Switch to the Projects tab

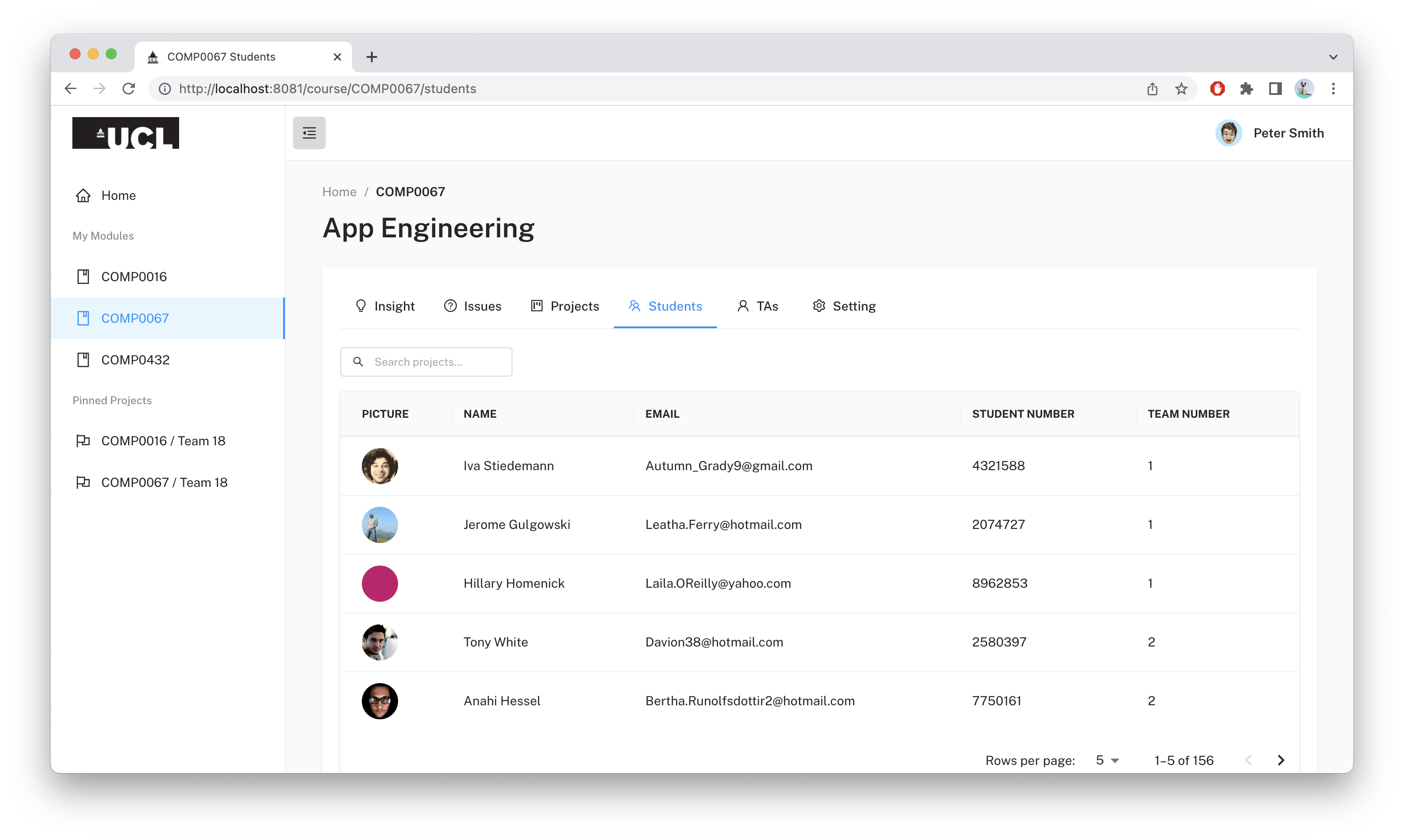pos(565,306)
